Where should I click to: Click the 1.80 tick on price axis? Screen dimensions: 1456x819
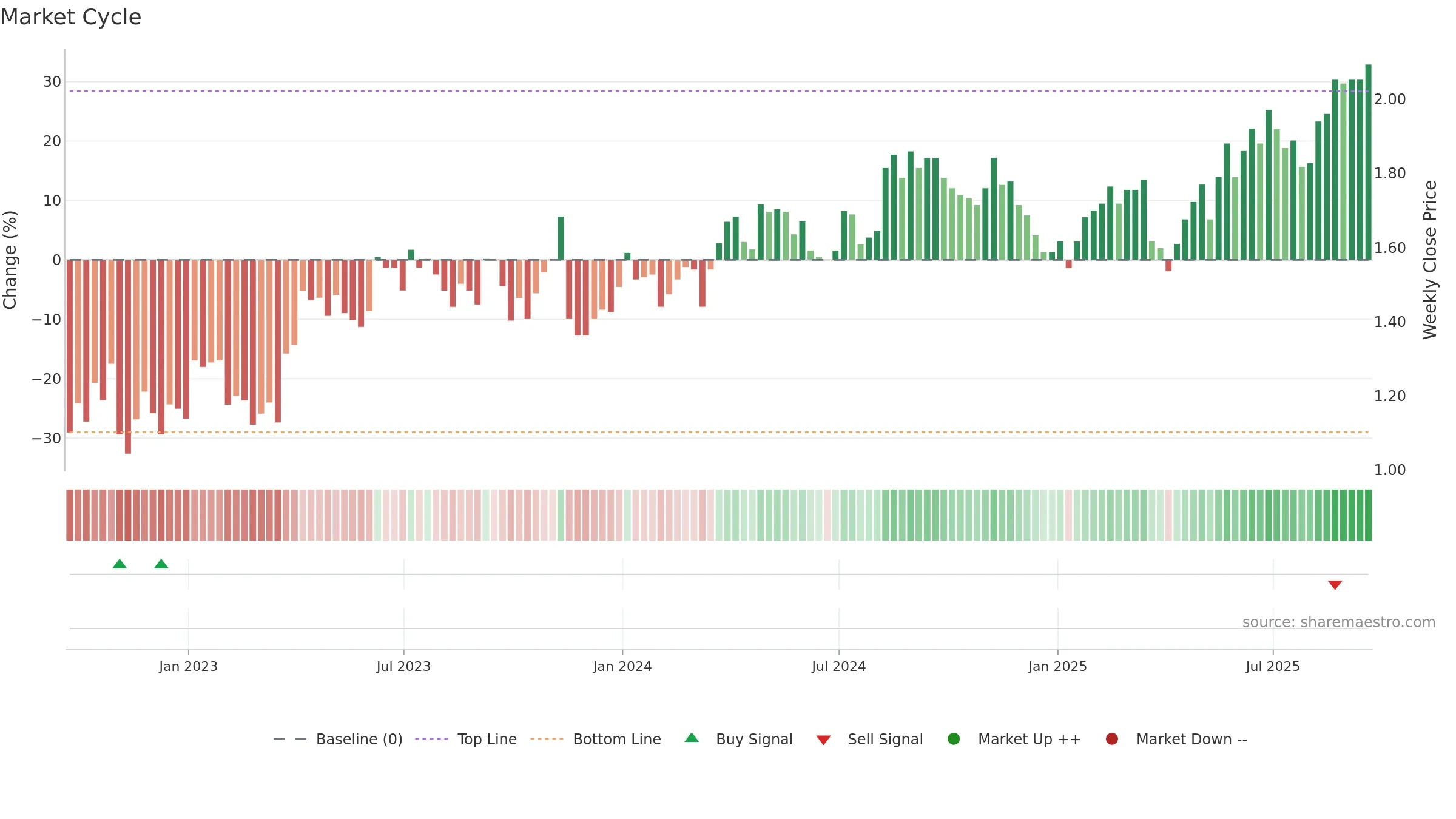click(1390, 174)
